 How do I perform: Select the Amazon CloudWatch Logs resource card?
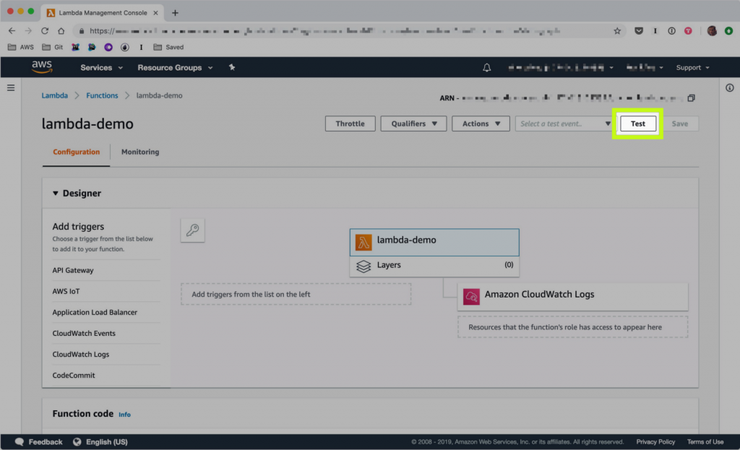572,297
